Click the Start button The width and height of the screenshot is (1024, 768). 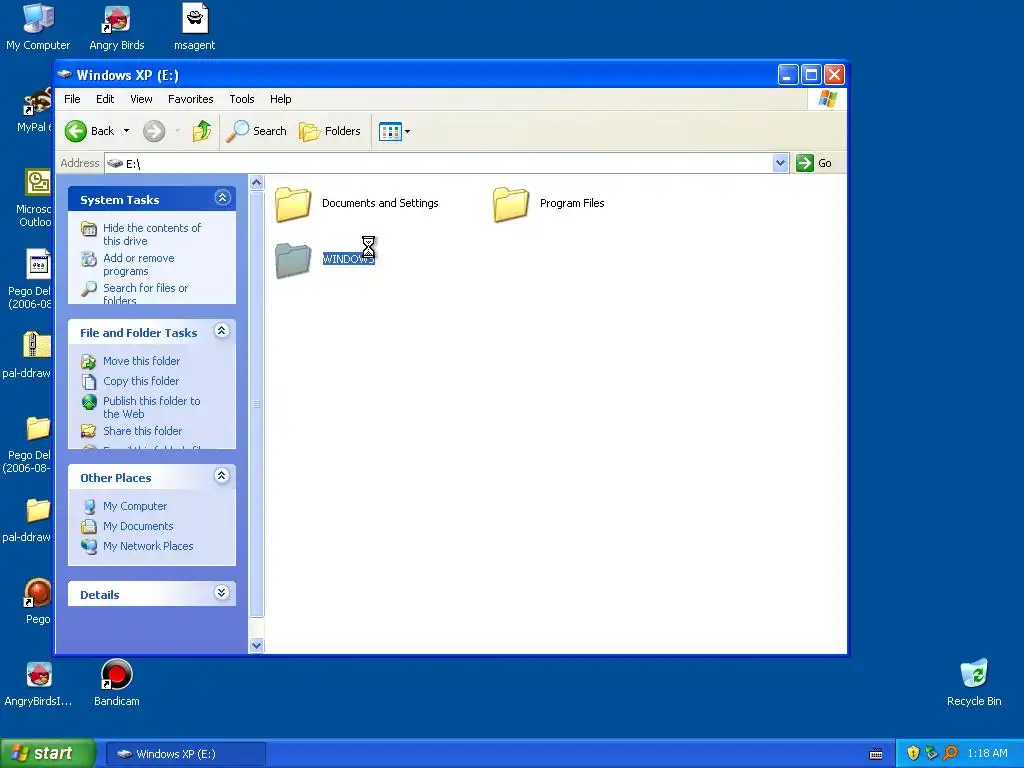[48, 754]
